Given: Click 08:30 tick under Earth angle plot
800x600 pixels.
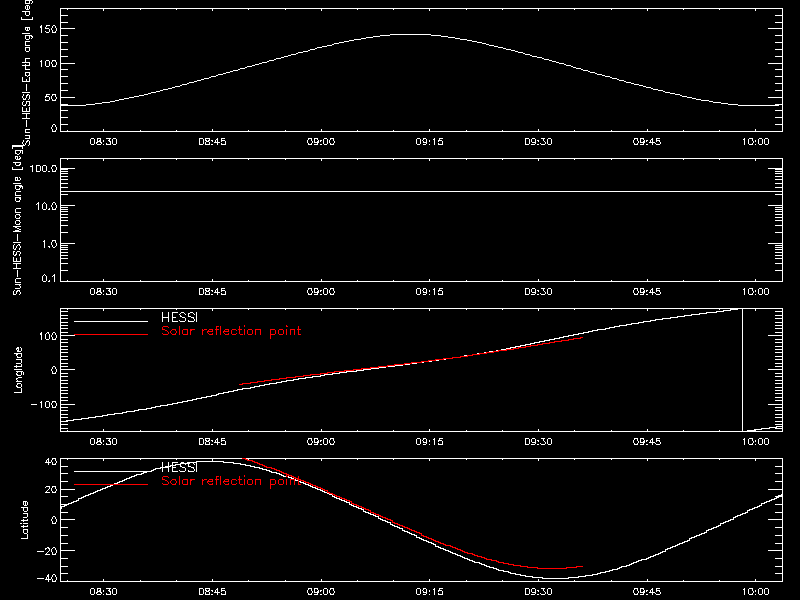Looking at the screenshot, I should click(x=104, y=142).
